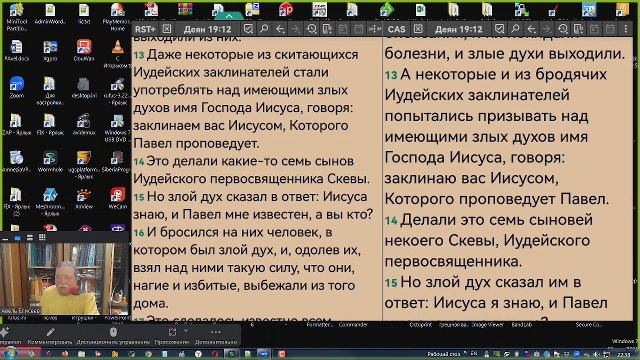640x360 pixels.
Task: Open the XnView desktop shortcut
Action: click(x=84, y=198)
